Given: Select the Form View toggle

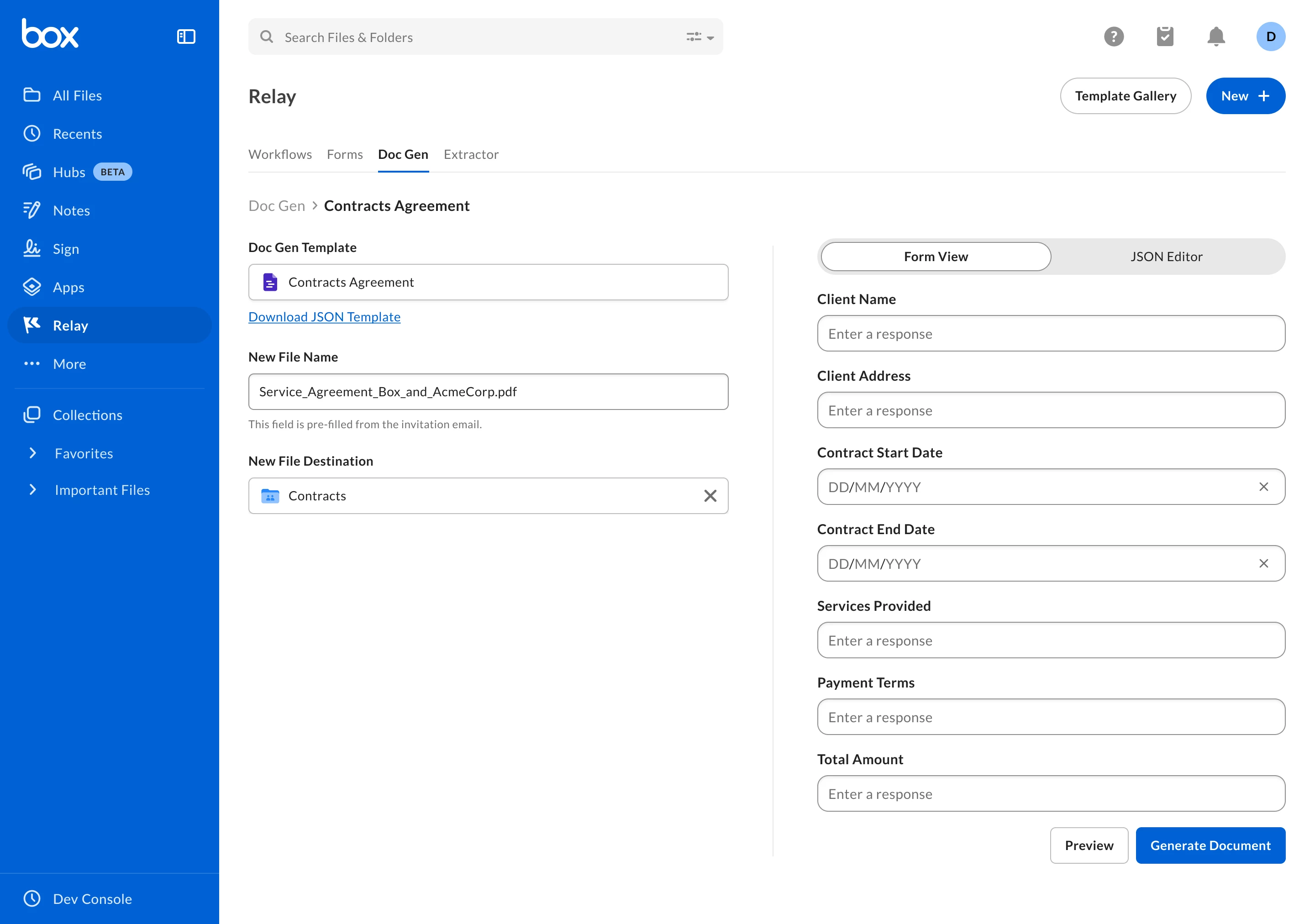Looking at the screenshot, I should click(x=935, y=257).
